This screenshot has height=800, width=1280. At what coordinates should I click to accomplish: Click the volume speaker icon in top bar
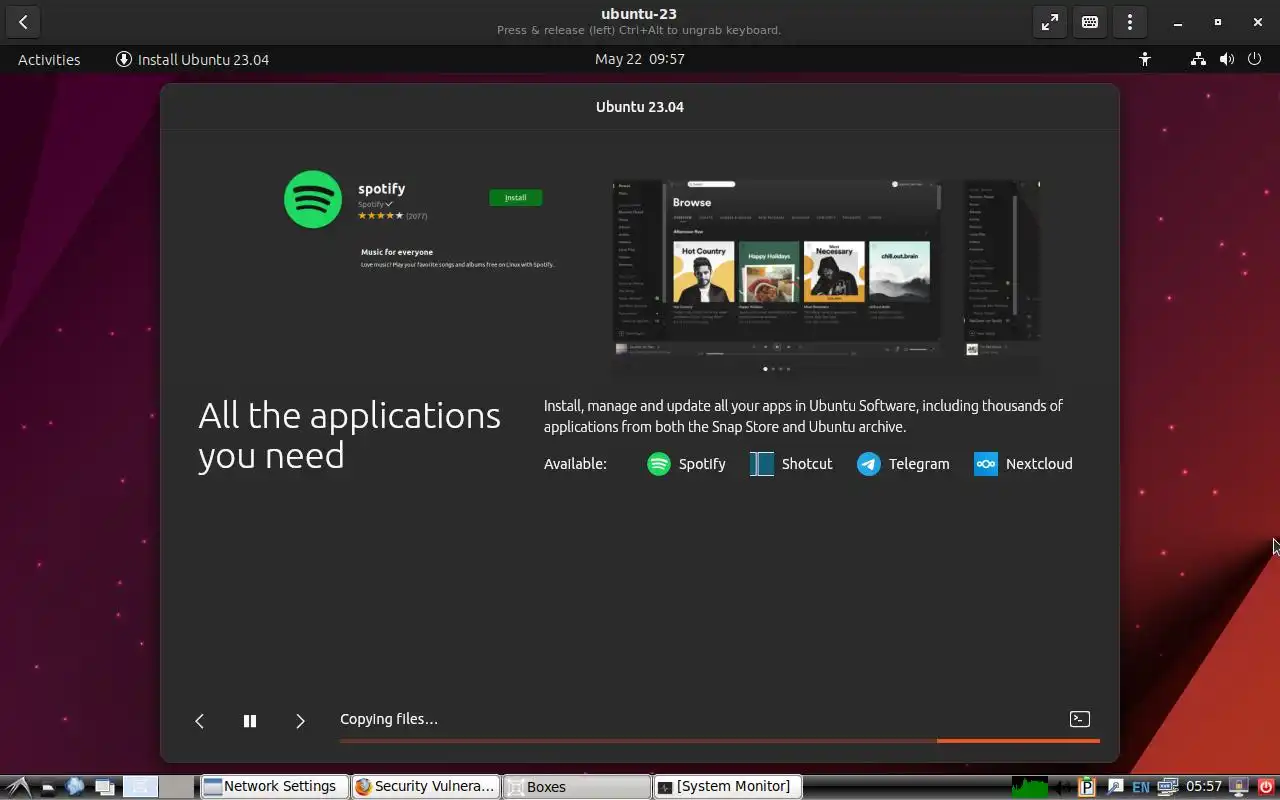click(x=1227, y=59)
